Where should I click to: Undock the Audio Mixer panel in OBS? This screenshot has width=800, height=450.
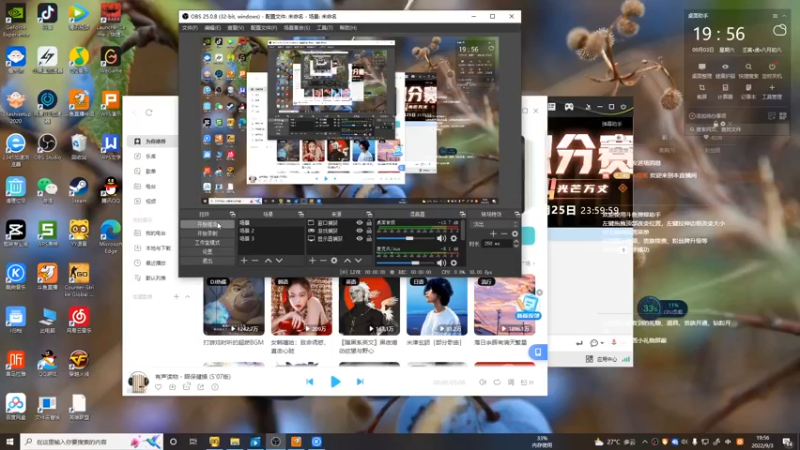(462, 214)
